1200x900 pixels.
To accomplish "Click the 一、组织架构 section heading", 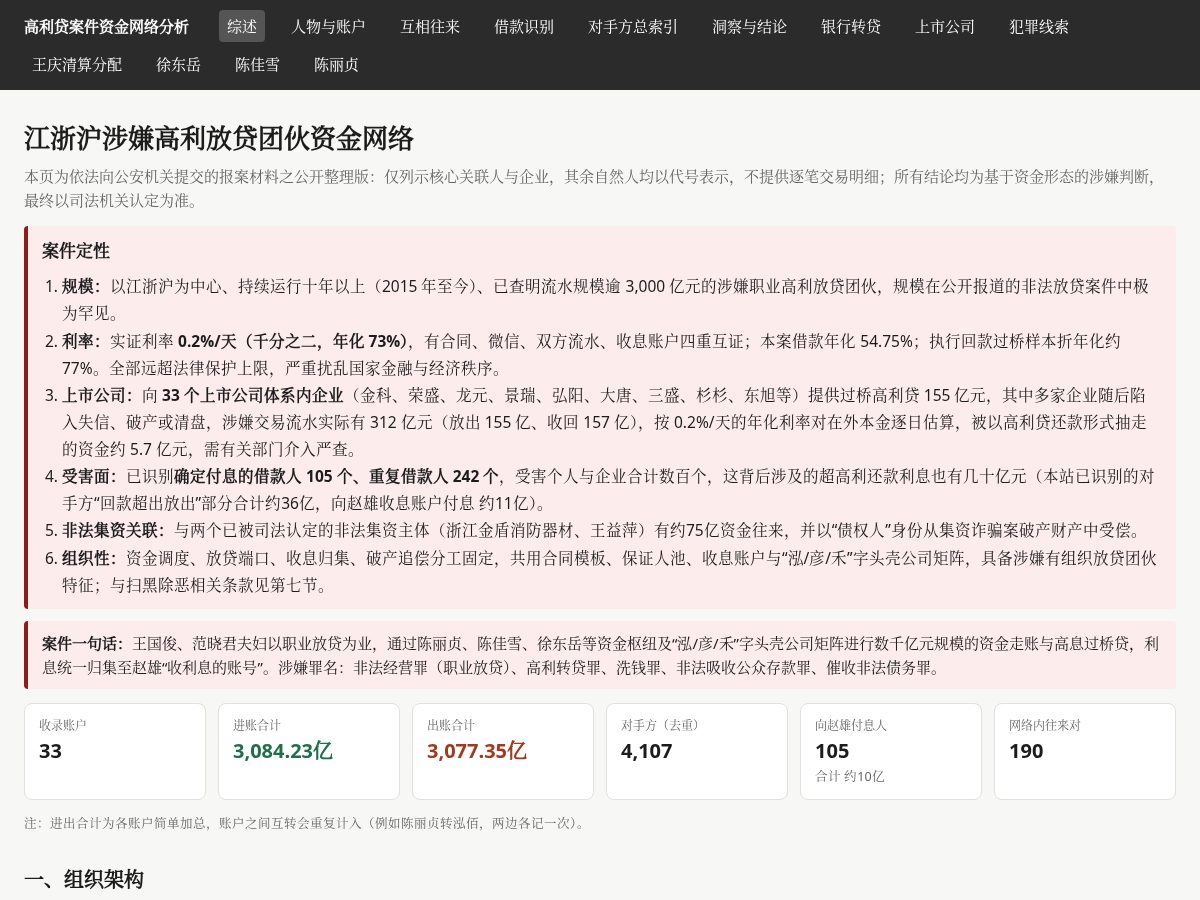I will coord(84,879).
